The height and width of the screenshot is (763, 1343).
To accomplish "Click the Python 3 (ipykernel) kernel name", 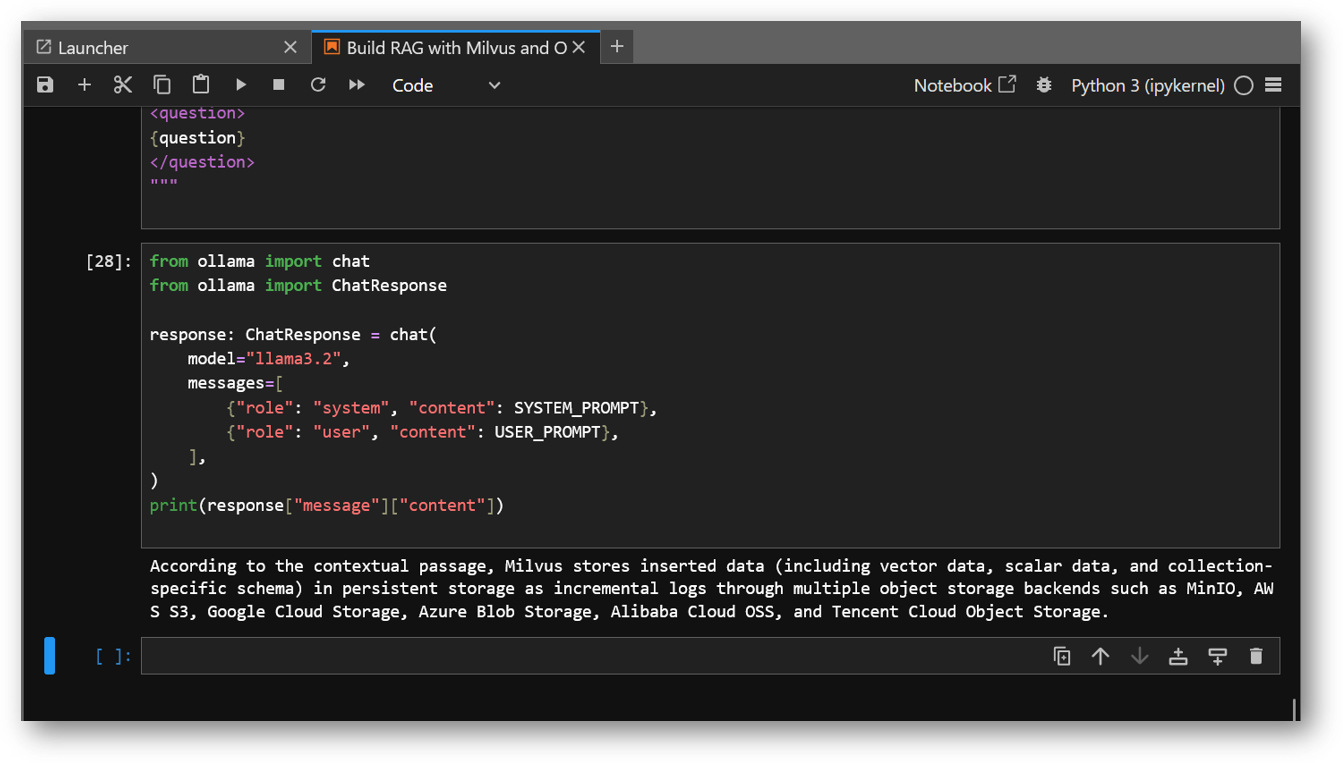I will pyautogui.click(x=1147, y=85).
